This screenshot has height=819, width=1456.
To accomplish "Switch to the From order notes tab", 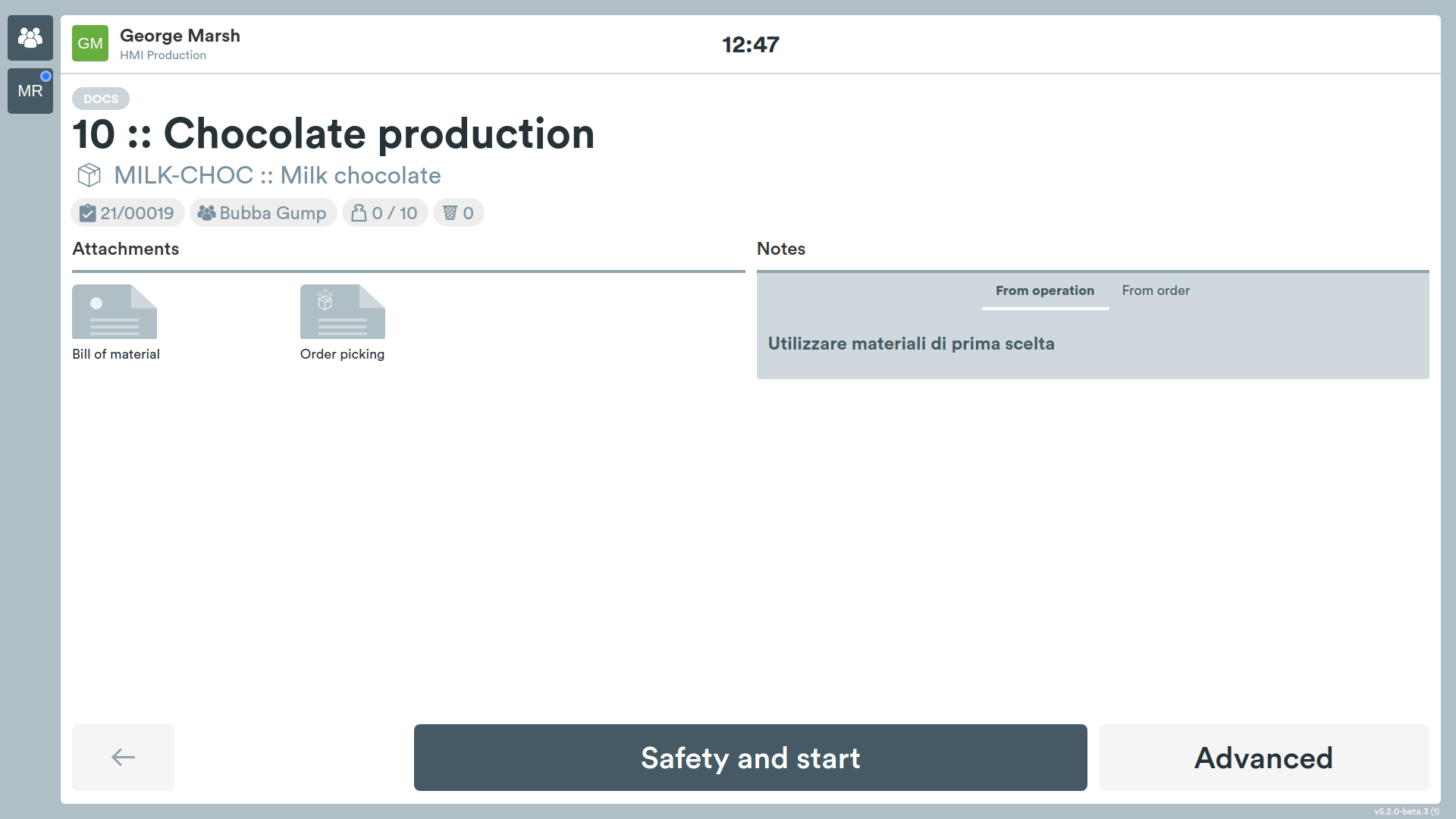I will (1156, 291).
